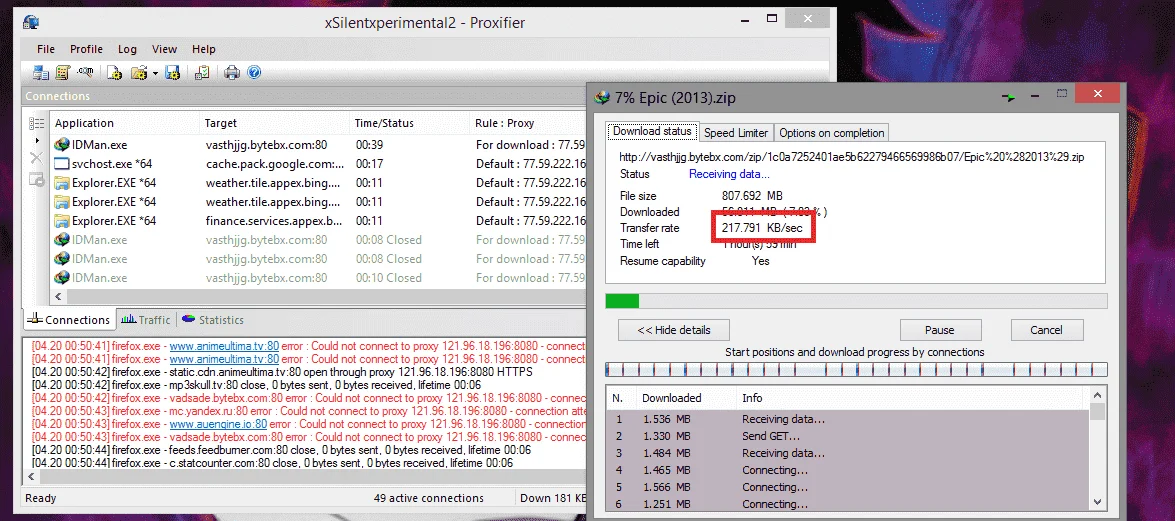This screenshot has width=1175, height=521.
Task: Click the IDMan.exe icon in 00:10 Closed row
Action: coord(61,277)
